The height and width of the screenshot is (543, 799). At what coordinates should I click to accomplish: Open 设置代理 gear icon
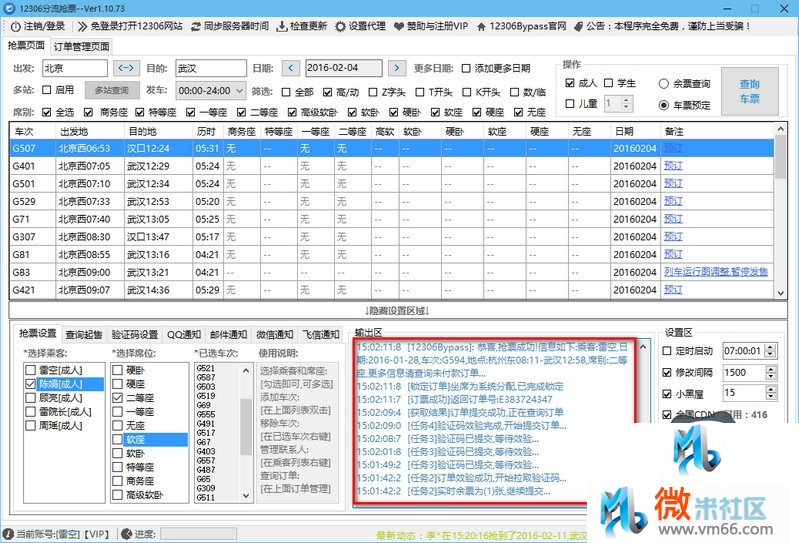tap(340, 26)
